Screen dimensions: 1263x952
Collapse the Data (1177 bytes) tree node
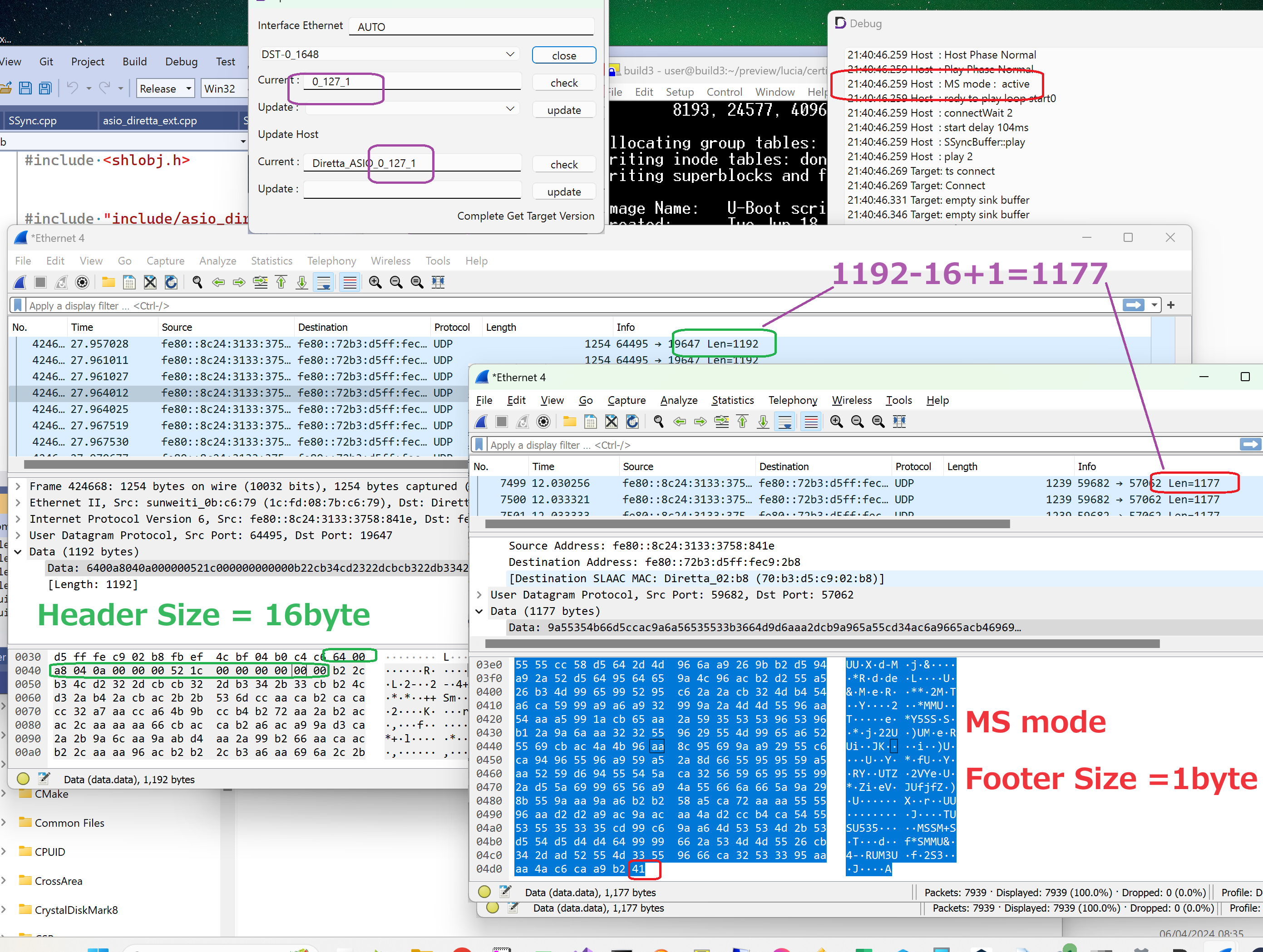tap(479, 611)
